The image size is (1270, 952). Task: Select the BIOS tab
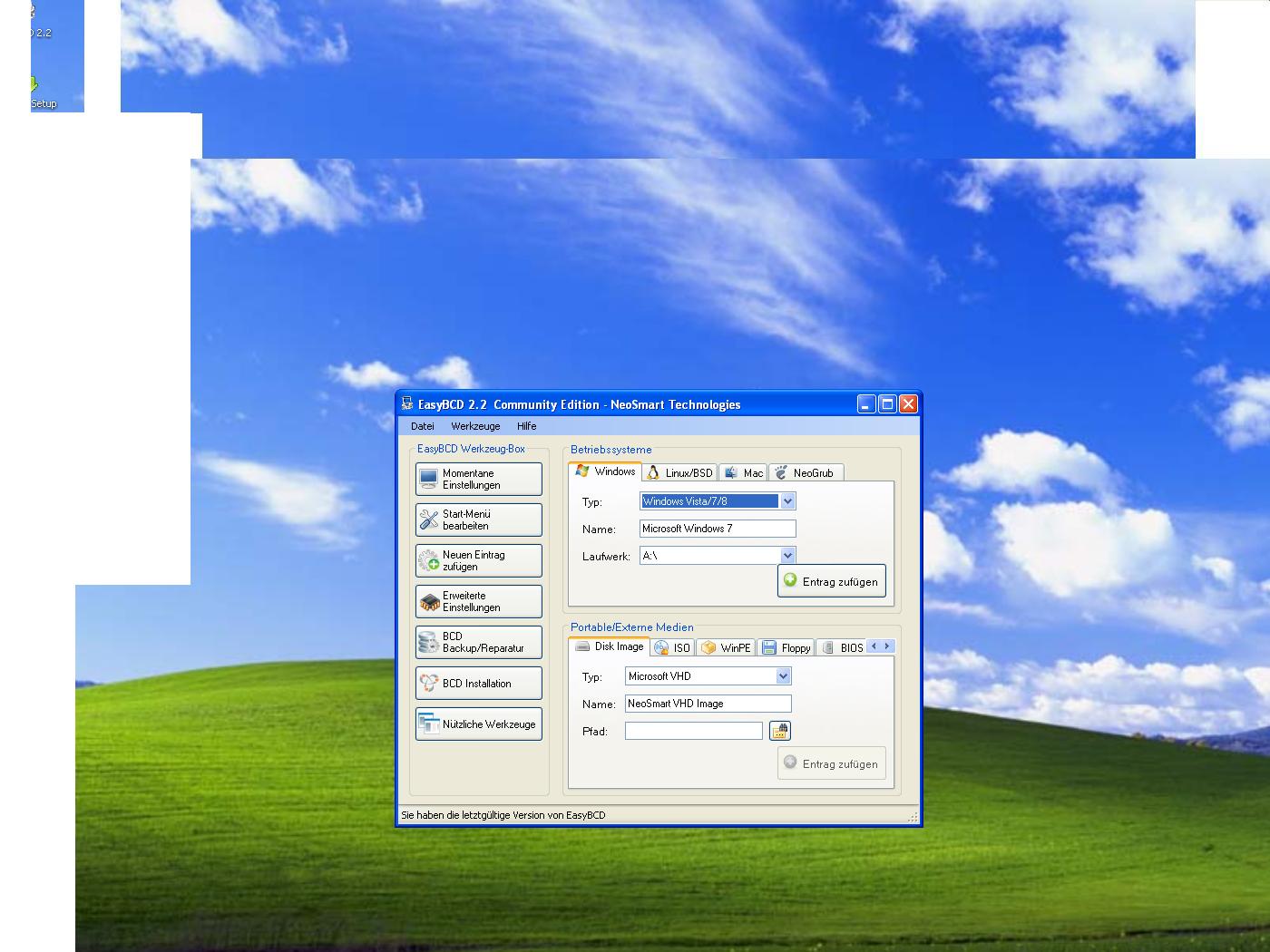pyautogui.click(x=842, y=647)
